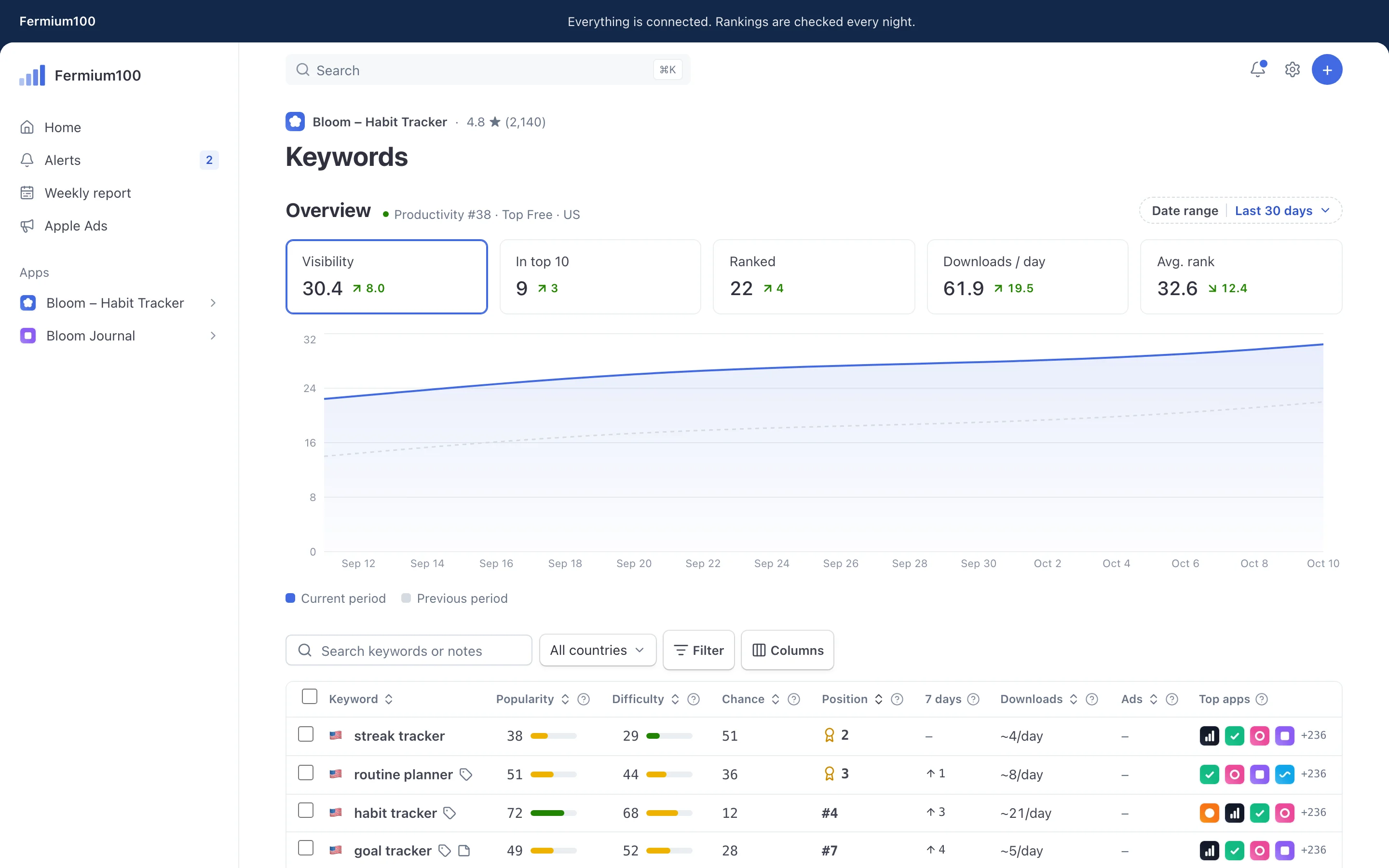The height and width of the screenshot is (868, 1389).
Task: Click the blue plus add button
Action: 1326,69
